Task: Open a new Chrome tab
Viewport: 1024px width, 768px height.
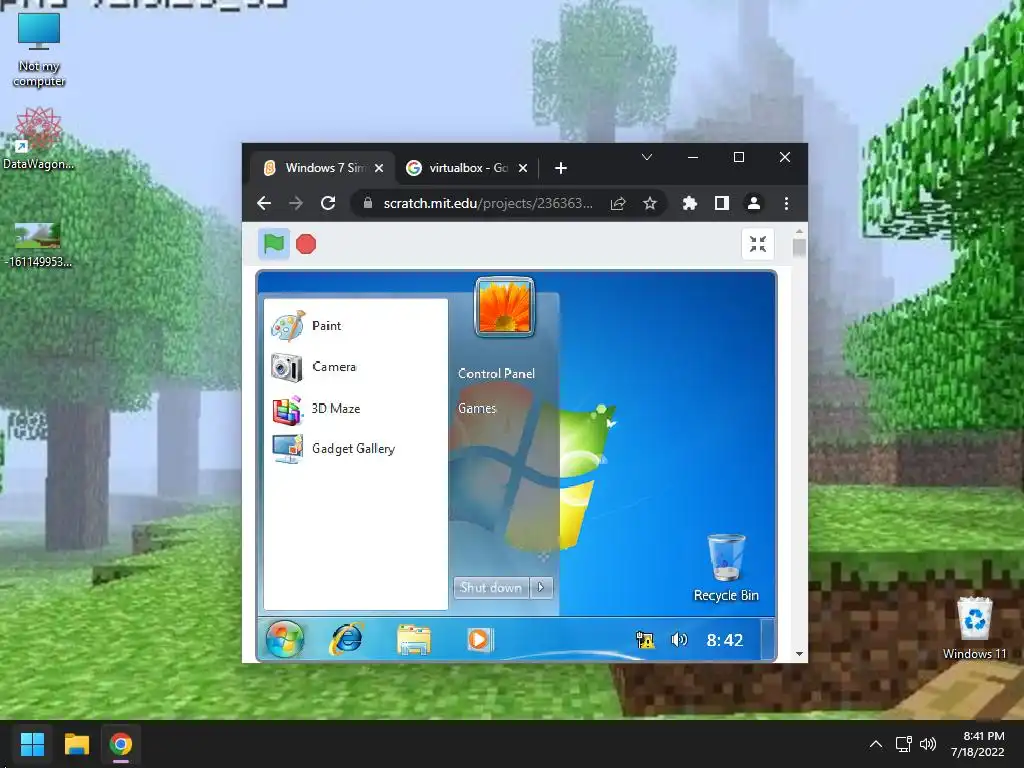Action: tap(560, 168)
